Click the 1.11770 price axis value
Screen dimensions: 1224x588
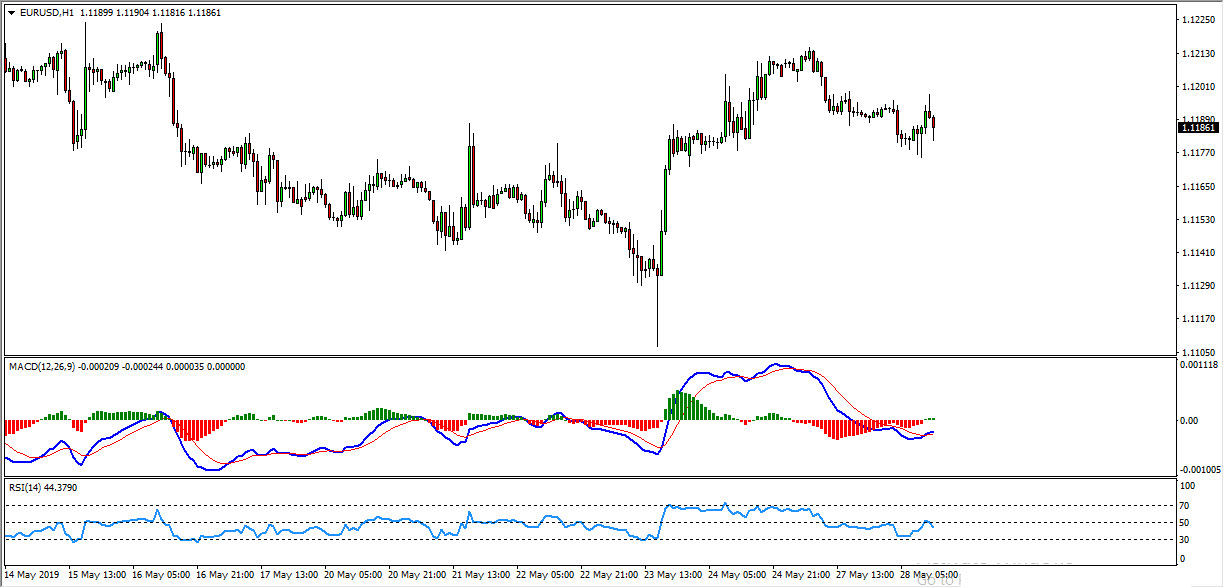coord(1198,153)
